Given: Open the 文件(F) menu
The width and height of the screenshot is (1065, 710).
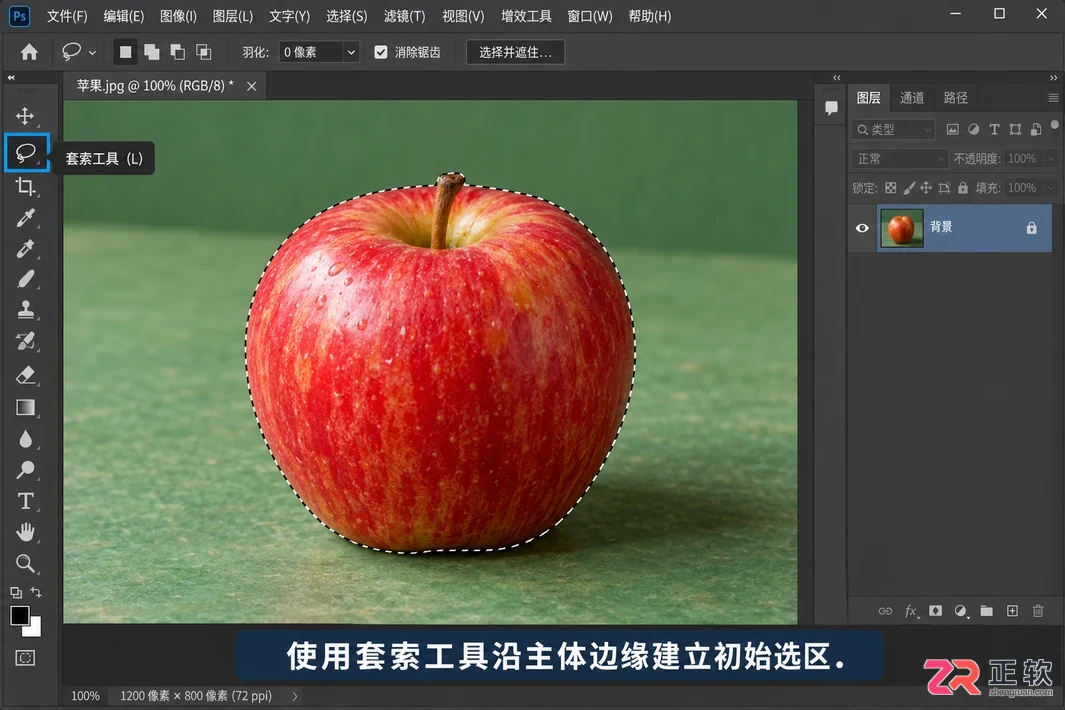Looking at the screenshot, I should (67, 16).
